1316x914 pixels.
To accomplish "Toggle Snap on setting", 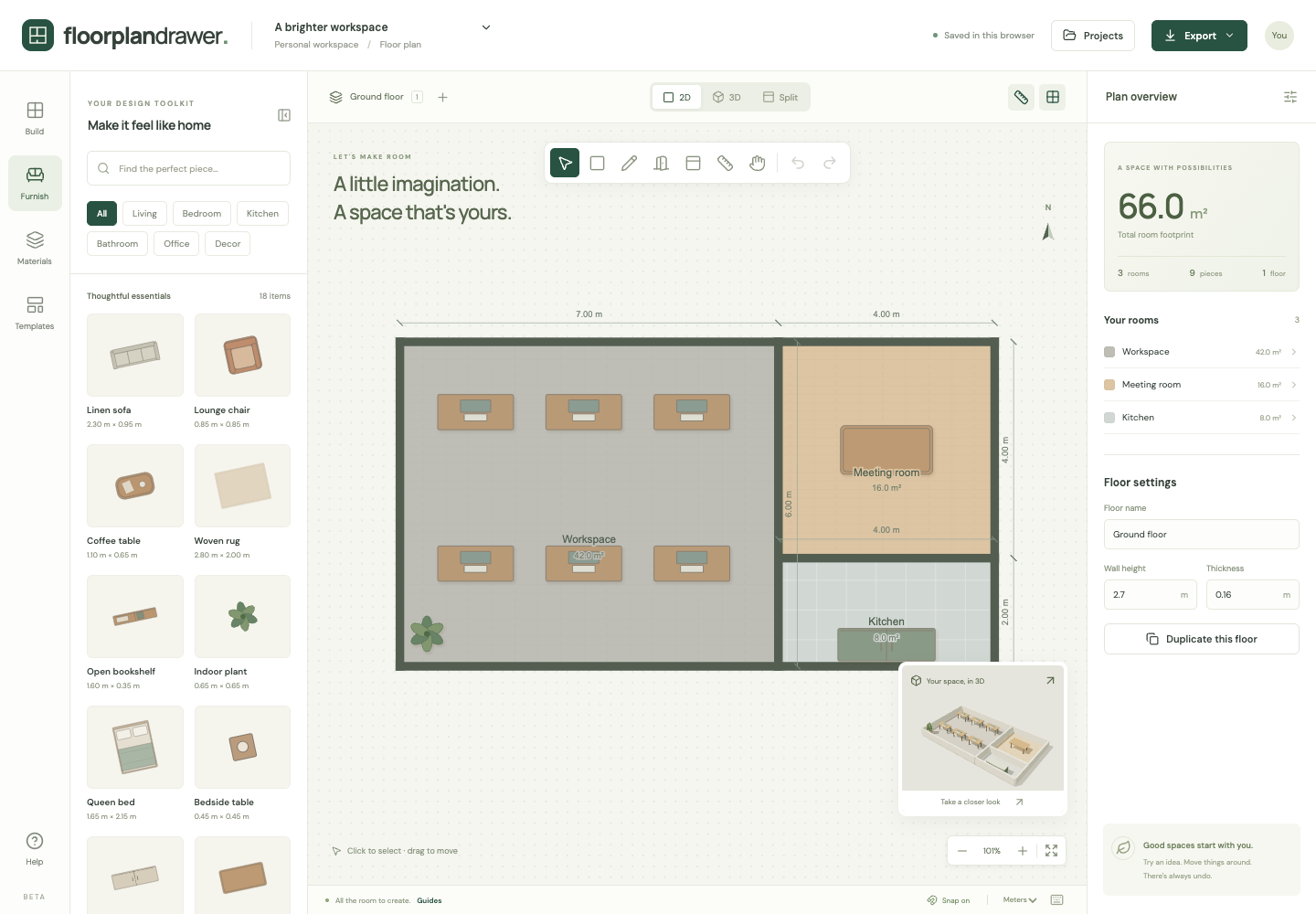I will click(949, 900).
